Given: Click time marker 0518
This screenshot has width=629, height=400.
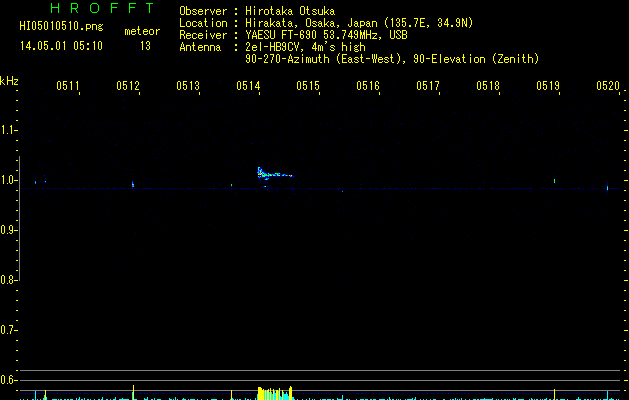Looking at the screenshot, I should (x=488, y=86).
